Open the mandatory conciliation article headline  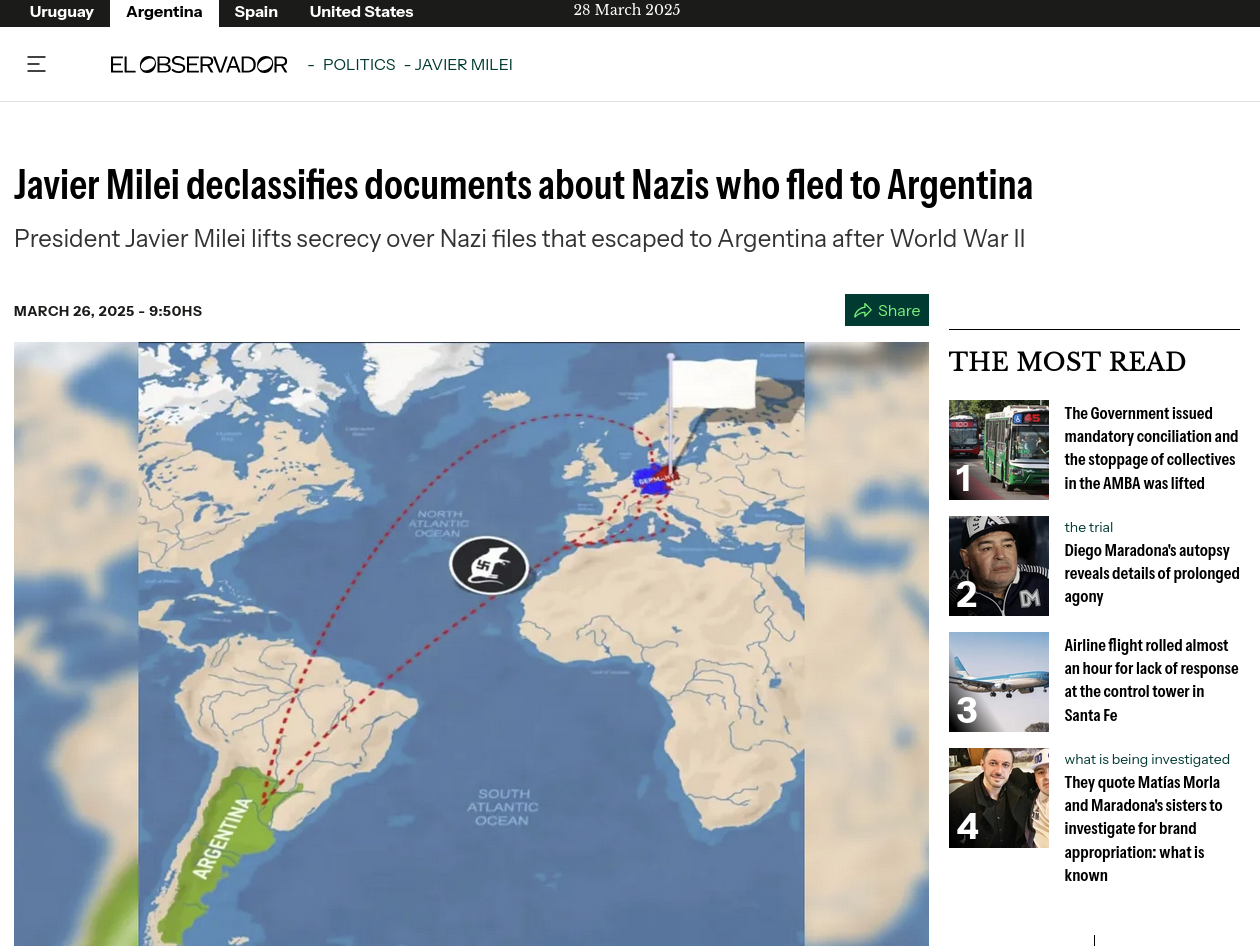pyautogui.click(x=1151, y=448)
